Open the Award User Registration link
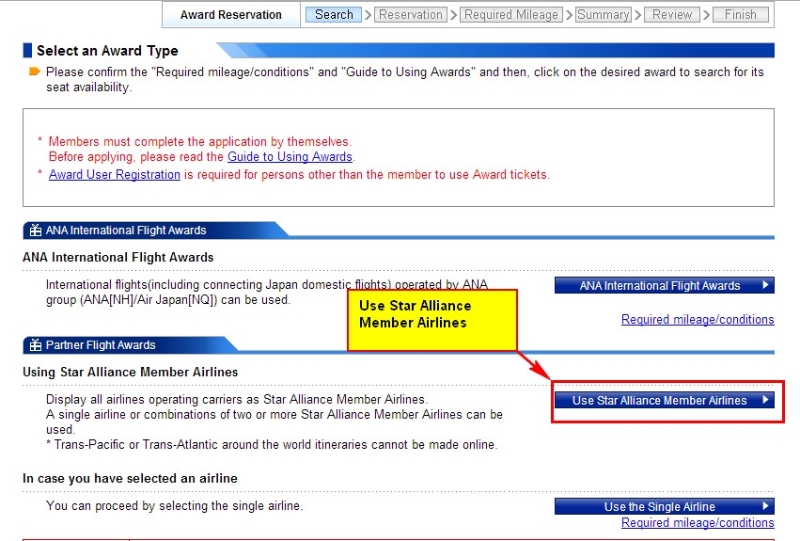 point(115,175)
